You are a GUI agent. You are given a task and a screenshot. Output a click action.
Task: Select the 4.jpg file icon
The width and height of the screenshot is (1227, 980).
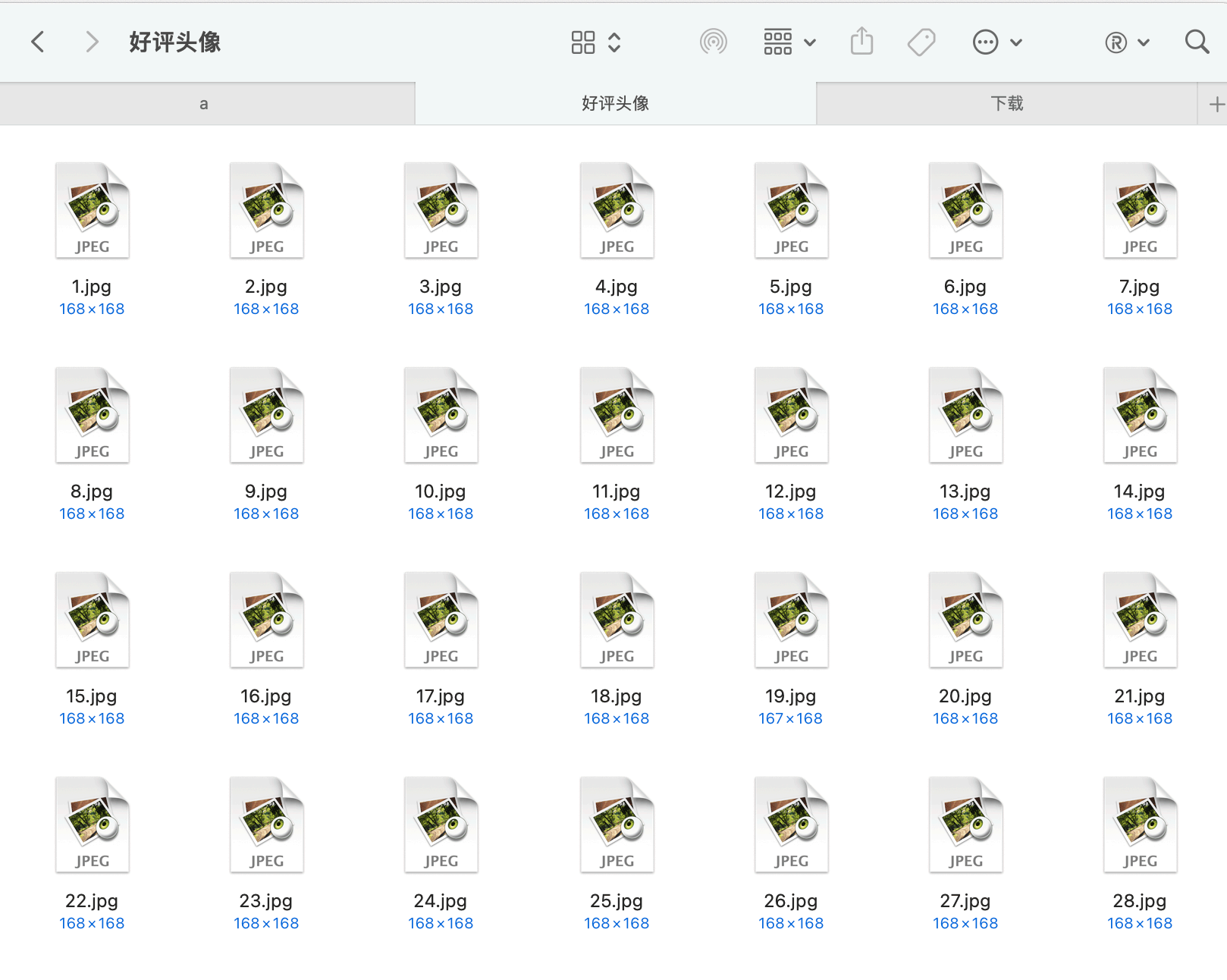tap(617, 210)
